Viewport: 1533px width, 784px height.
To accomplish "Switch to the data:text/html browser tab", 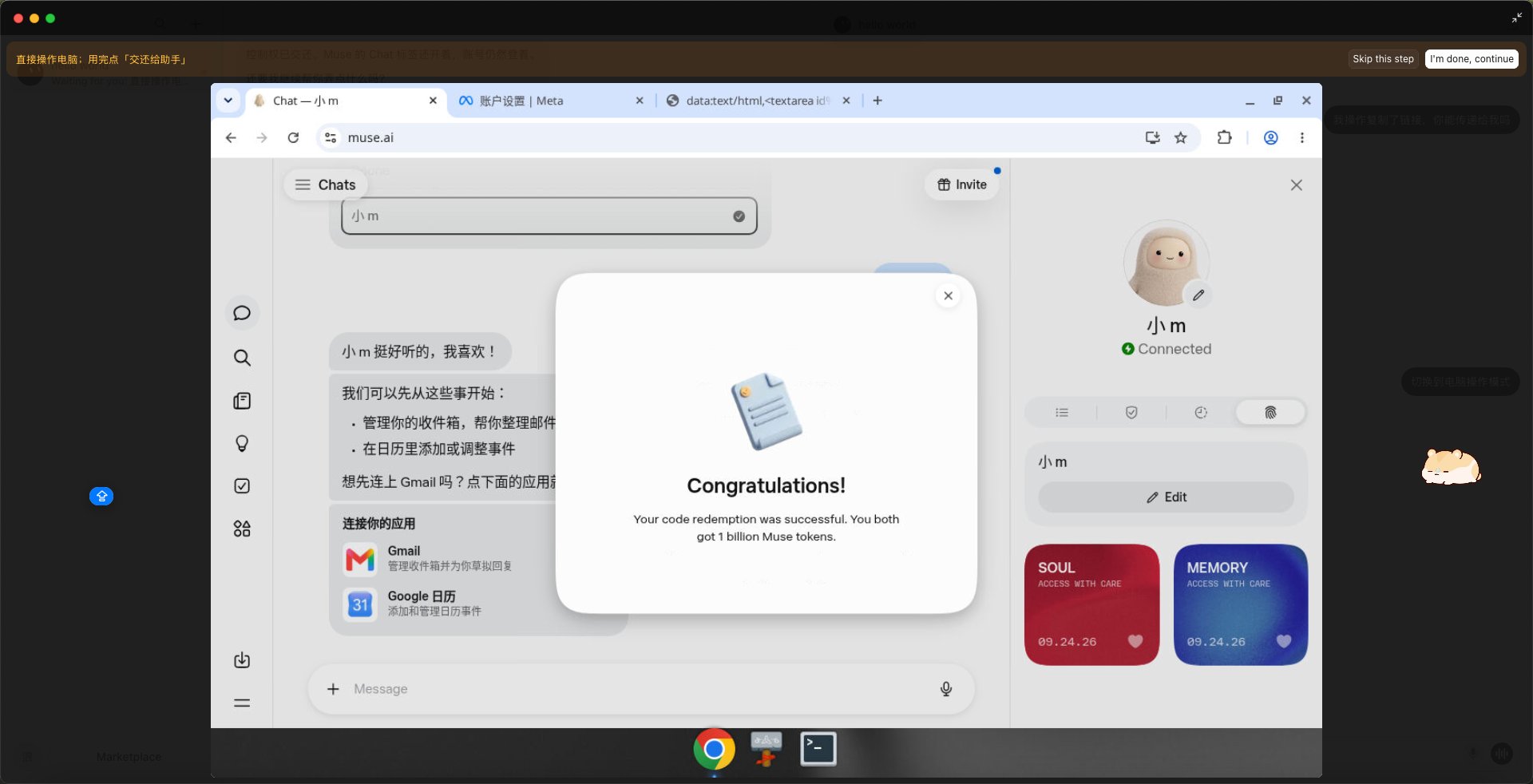I will [x=759, y=101].
